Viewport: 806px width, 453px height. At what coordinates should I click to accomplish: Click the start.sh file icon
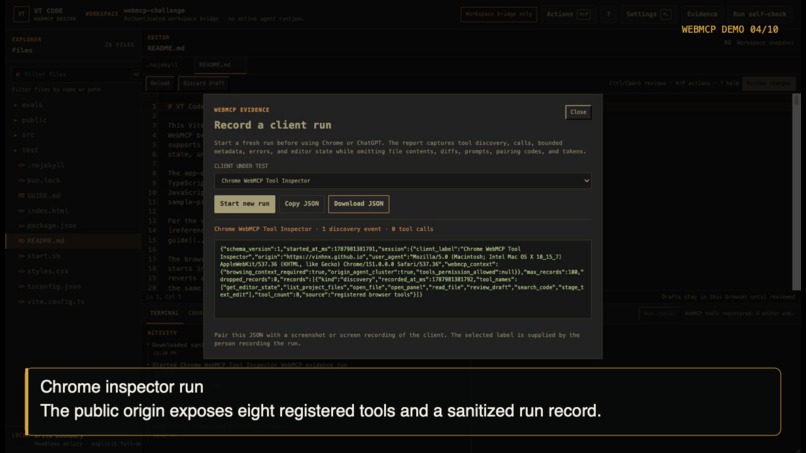click(x=22, y=256)
